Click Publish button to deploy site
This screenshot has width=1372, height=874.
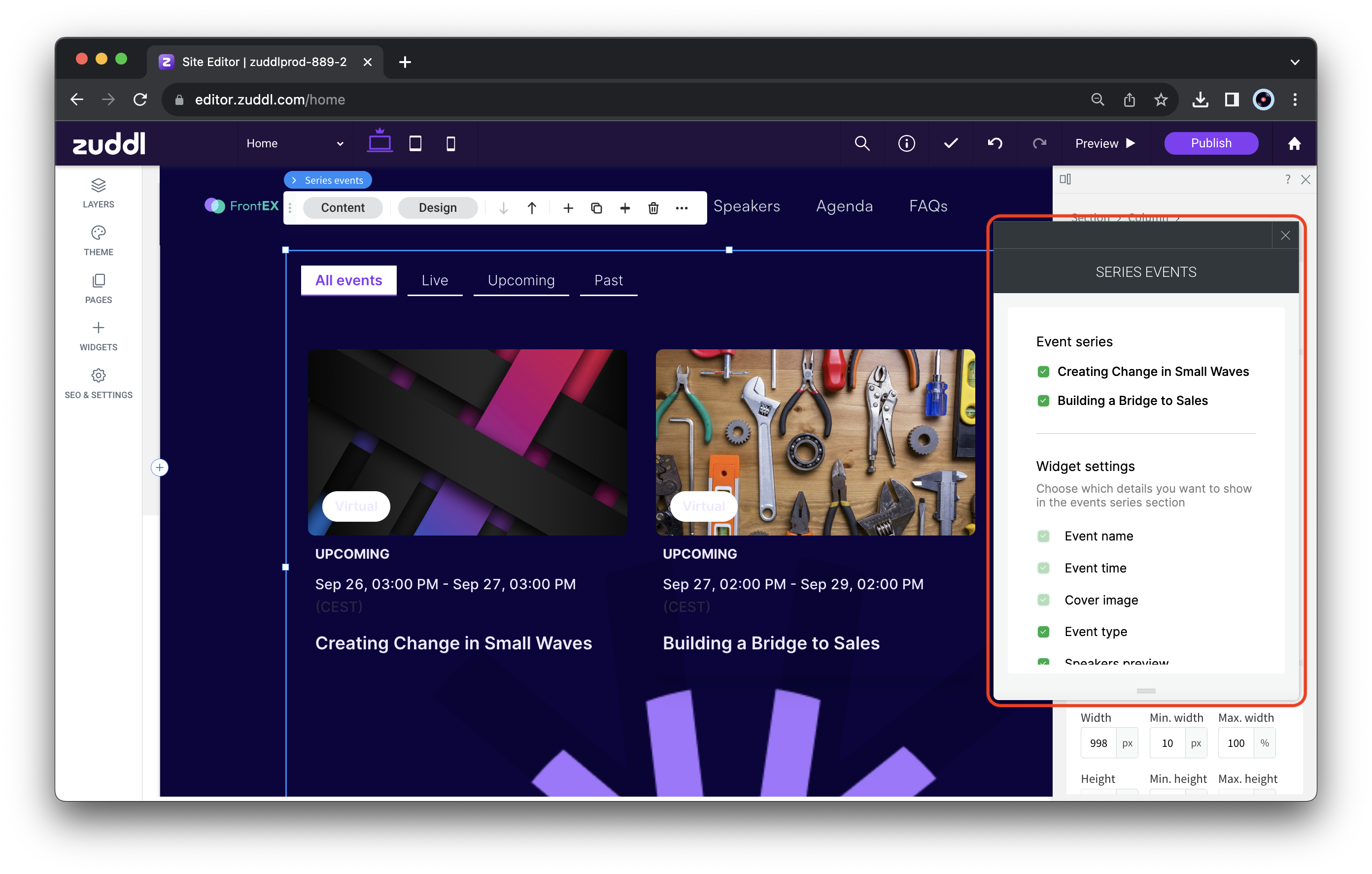[x=1211, y=142]
